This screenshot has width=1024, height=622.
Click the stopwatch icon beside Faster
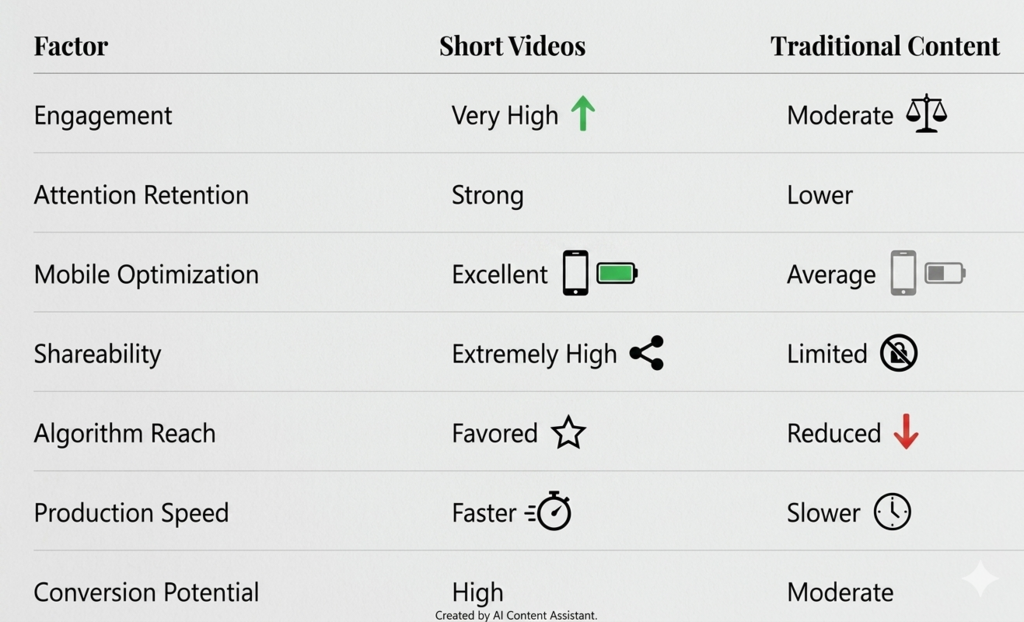549,511
